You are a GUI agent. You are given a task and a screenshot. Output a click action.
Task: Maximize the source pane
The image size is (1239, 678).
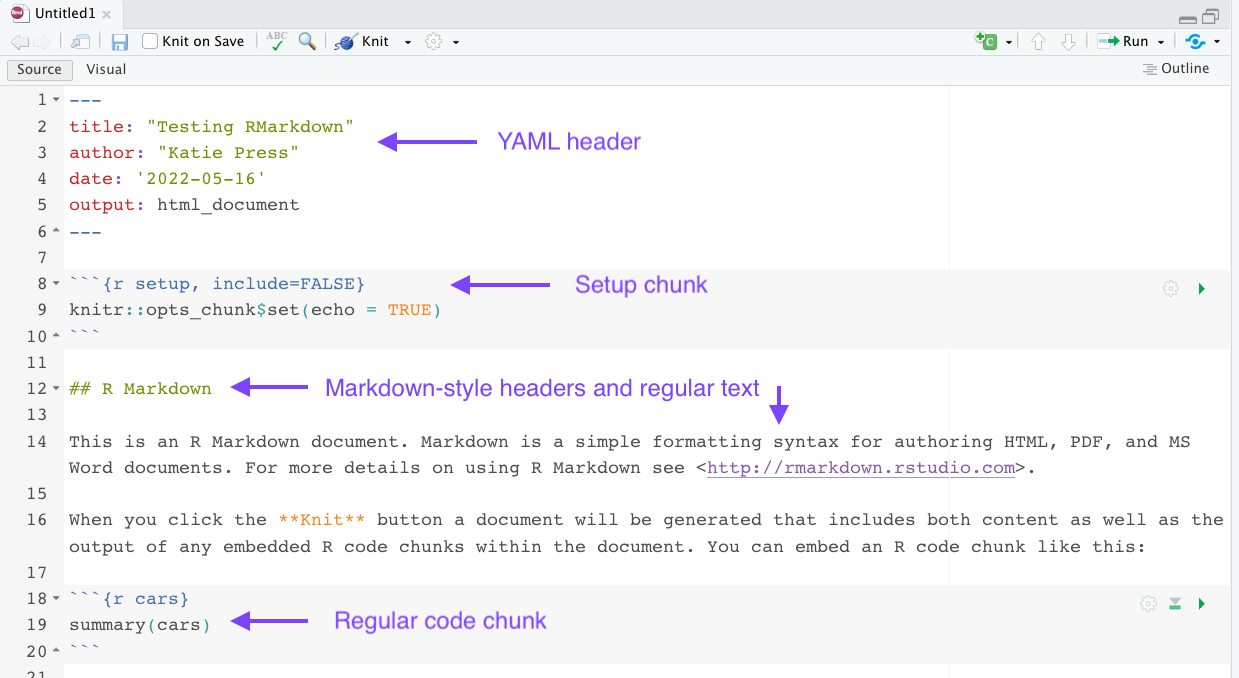pyautogui.click(x=1211, y=16)
